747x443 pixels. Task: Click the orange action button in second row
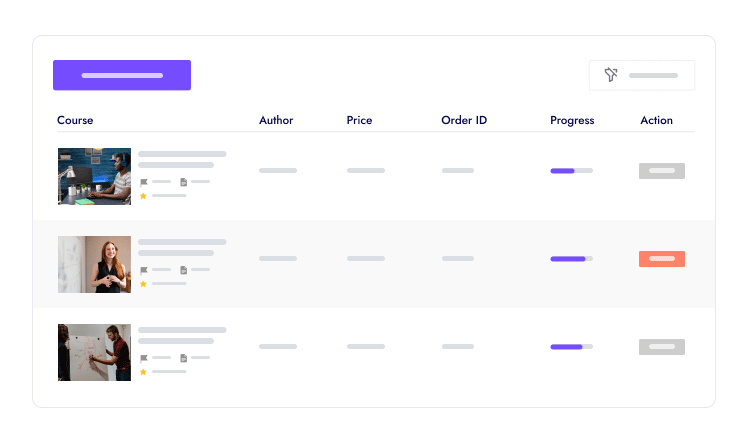pos(661,259)
